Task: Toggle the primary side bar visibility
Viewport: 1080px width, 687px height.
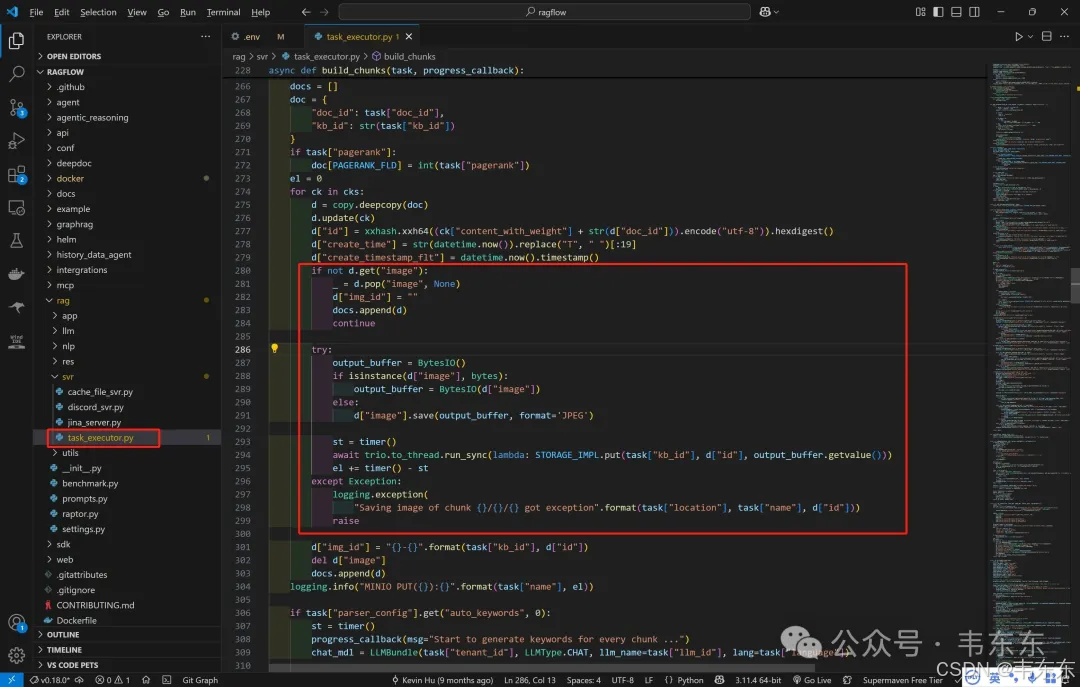Action: click(x=938, y=12)
